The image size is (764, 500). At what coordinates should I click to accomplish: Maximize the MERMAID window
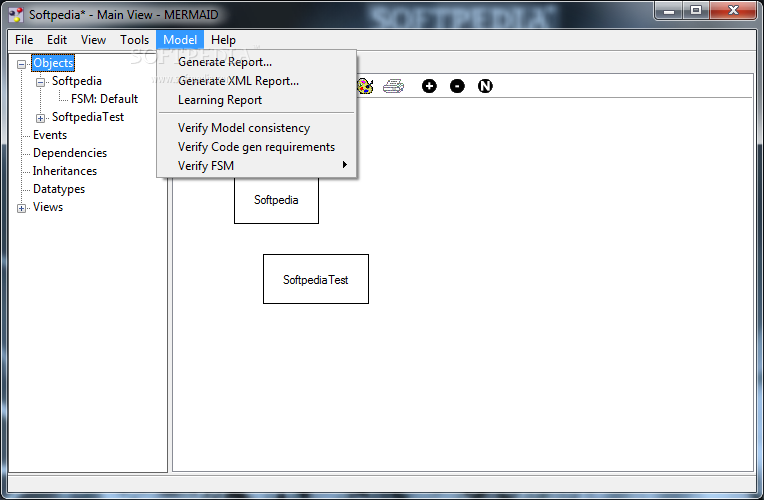pyautogui.click(x=696, y=10)
